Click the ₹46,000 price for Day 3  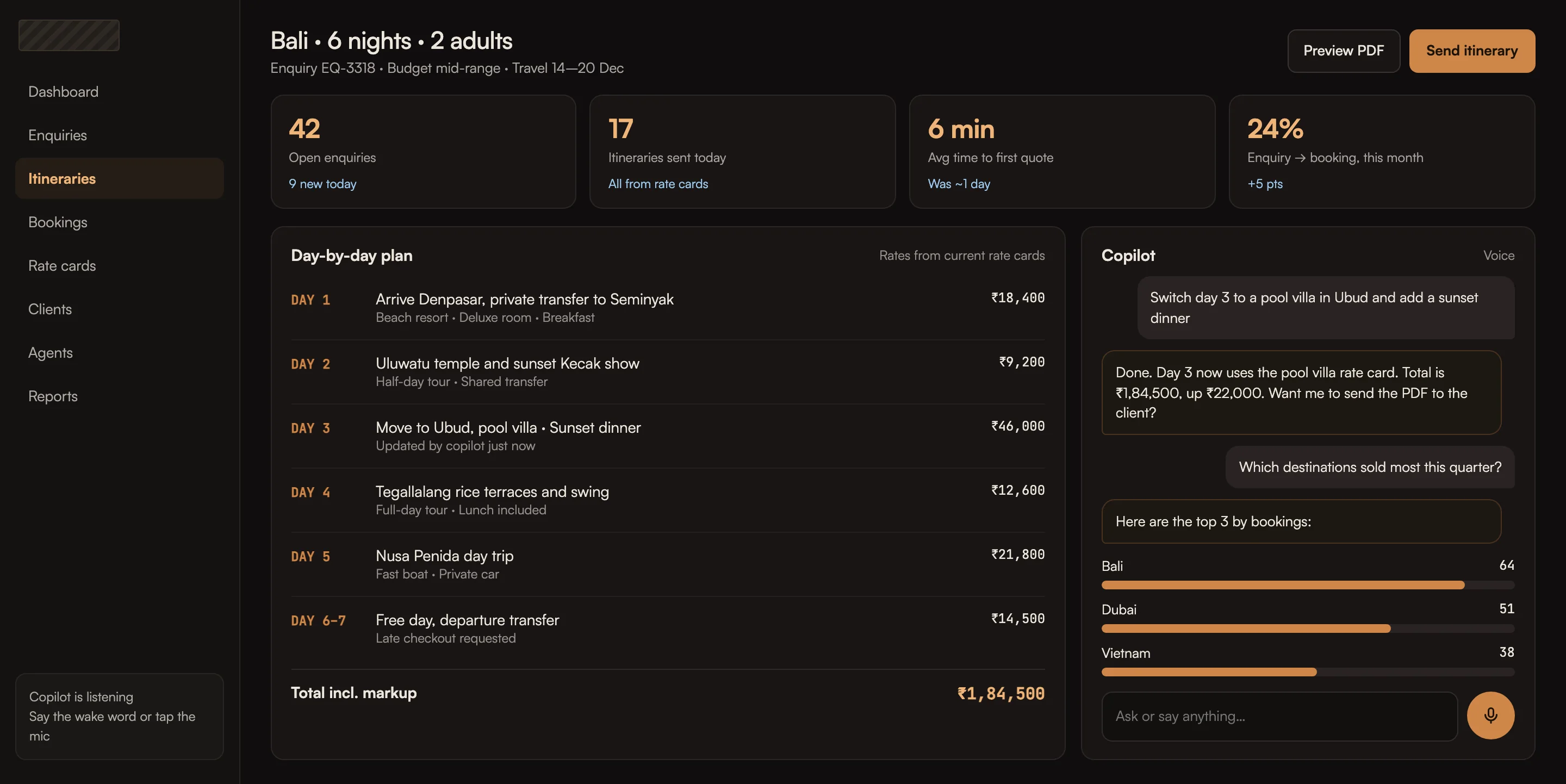[1018, 426]
